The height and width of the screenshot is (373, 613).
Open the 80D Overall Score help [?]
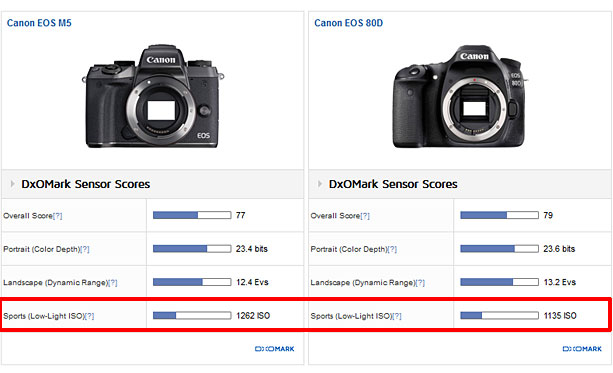point(365,216)
